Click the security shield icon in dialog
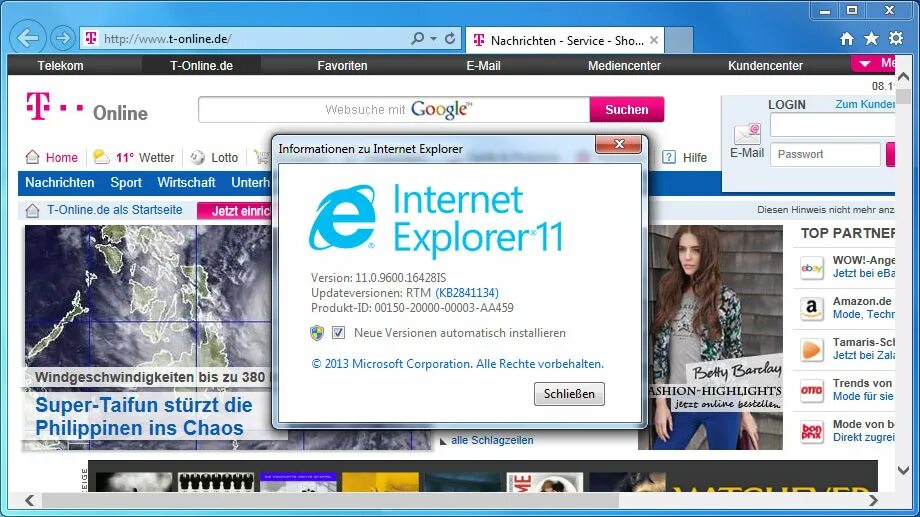This screenshot has height=517, width=920. (317, 333)
